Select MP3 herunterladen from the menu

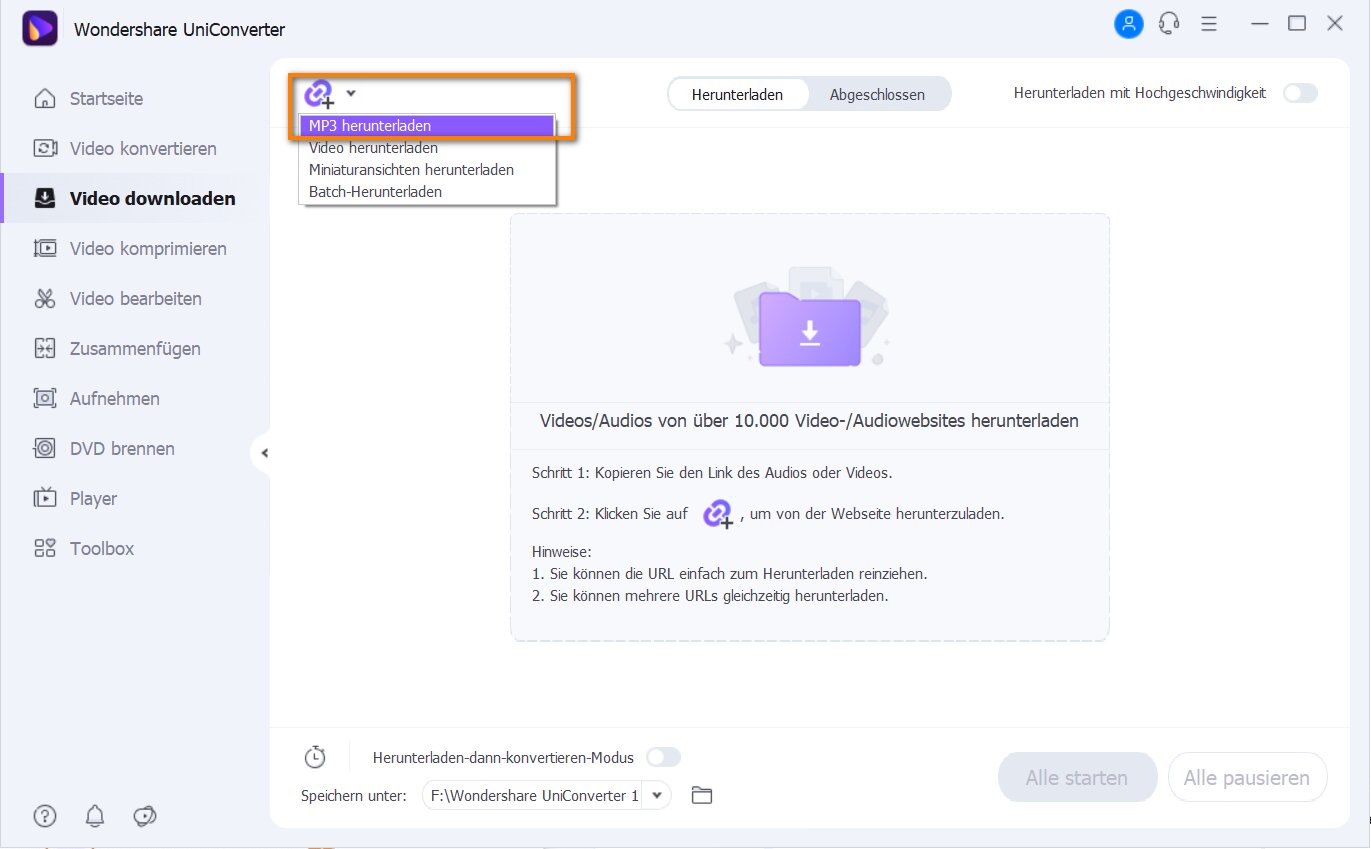(427, 126)
